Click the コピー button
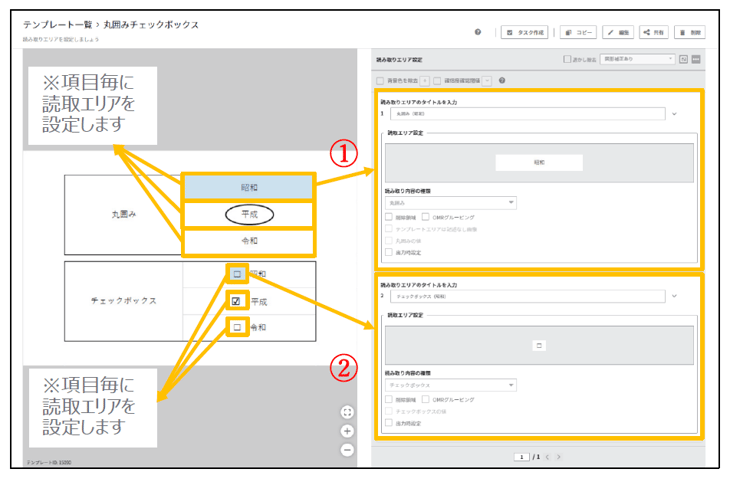The height and width of the screenshot is (482, 730). [578, 32]
